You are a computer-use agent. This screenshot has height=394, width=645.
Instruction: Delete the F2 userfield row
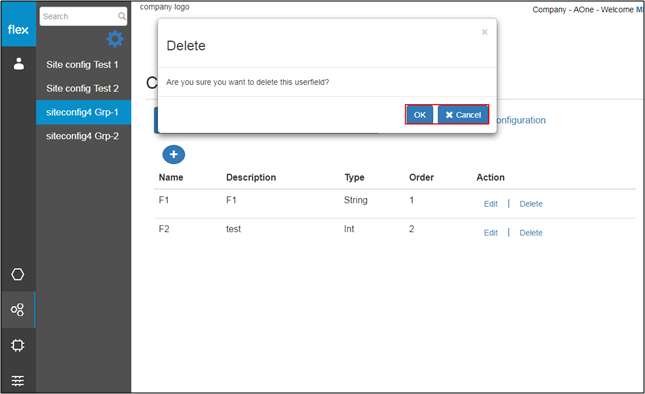pos(531,233)
